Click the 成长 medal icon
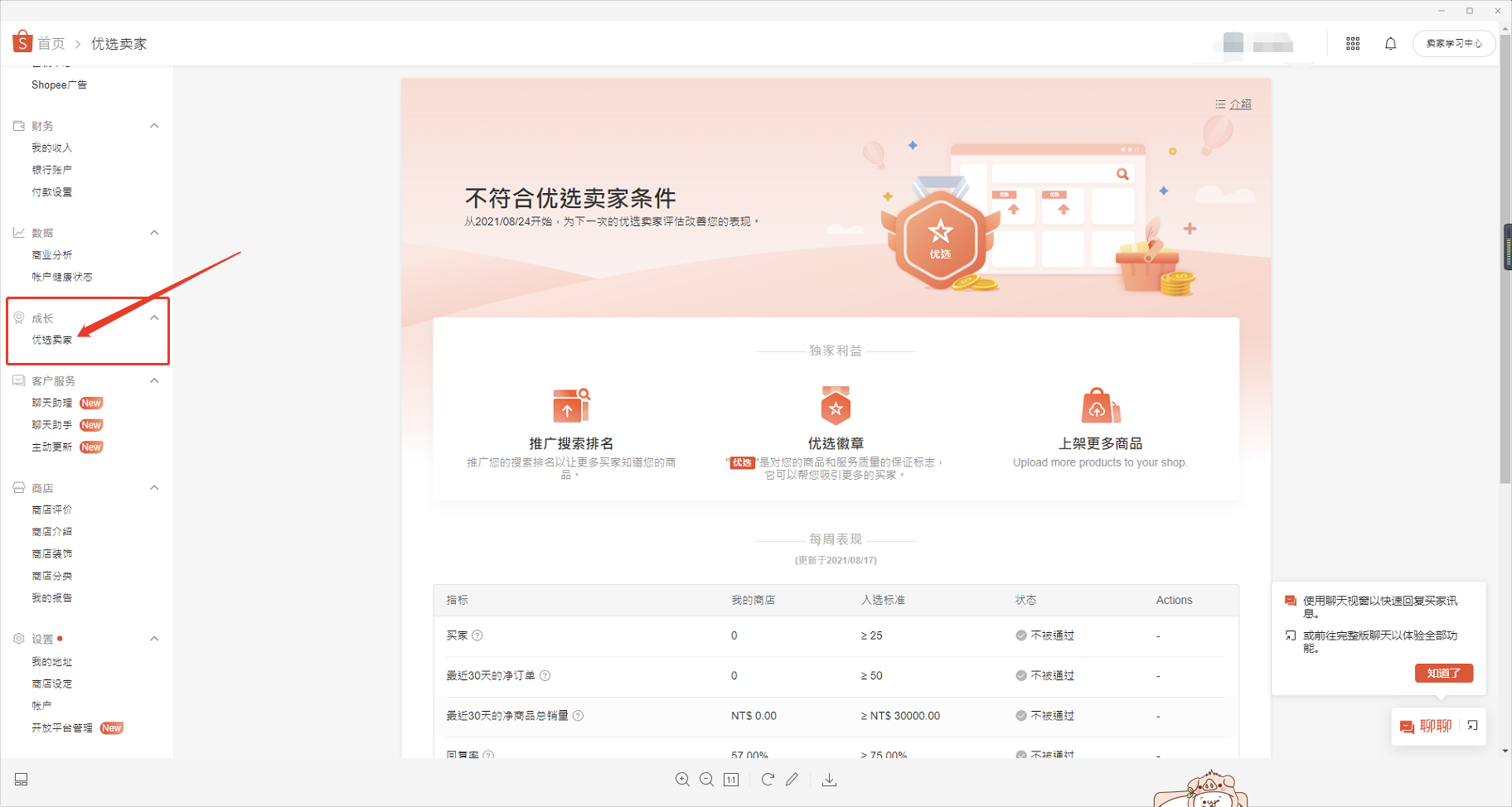This screenshot has height=807, width=1512. (19, 318)
